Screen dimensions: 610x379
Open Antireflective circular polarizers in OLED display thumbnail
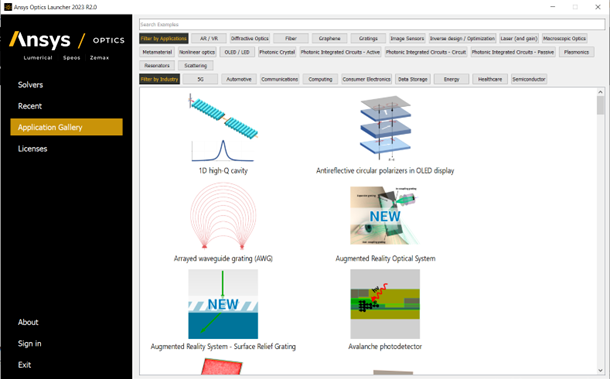tap(385, 128)
